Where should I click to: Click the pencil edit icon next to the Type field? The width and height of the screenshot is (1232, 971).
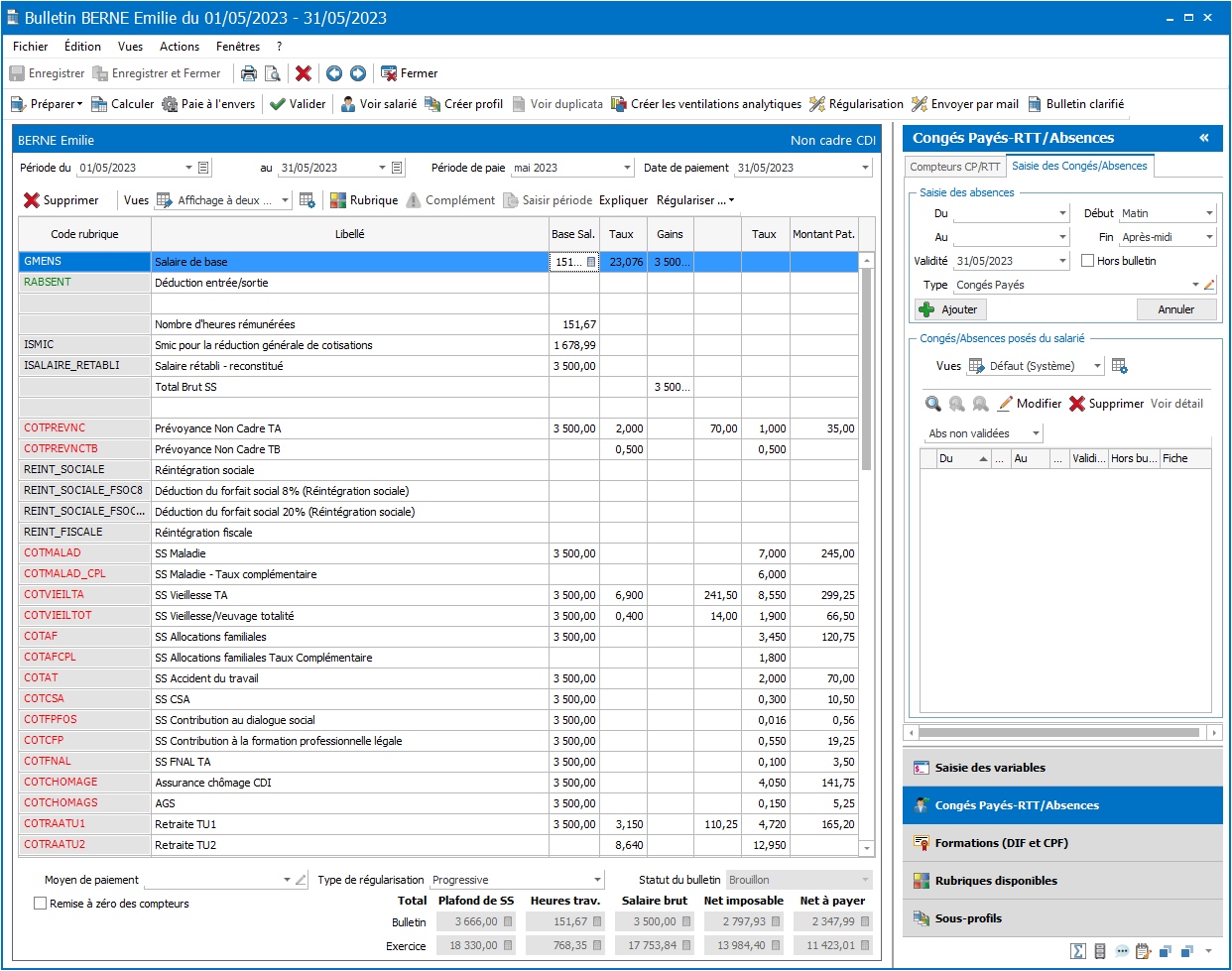click(x=1209, y=285)
